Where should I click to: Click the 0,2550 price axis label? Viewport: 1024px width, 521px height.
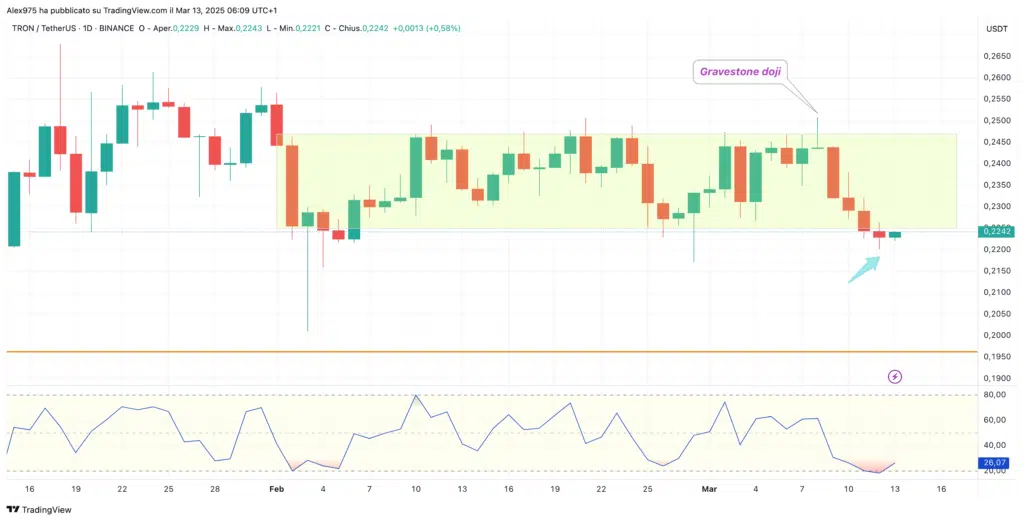click(995, 99)
